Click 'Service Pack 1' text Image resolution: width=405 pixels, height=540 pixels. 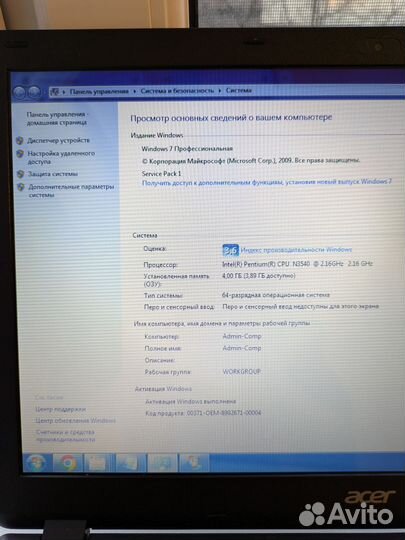click(x=161, y=174)
